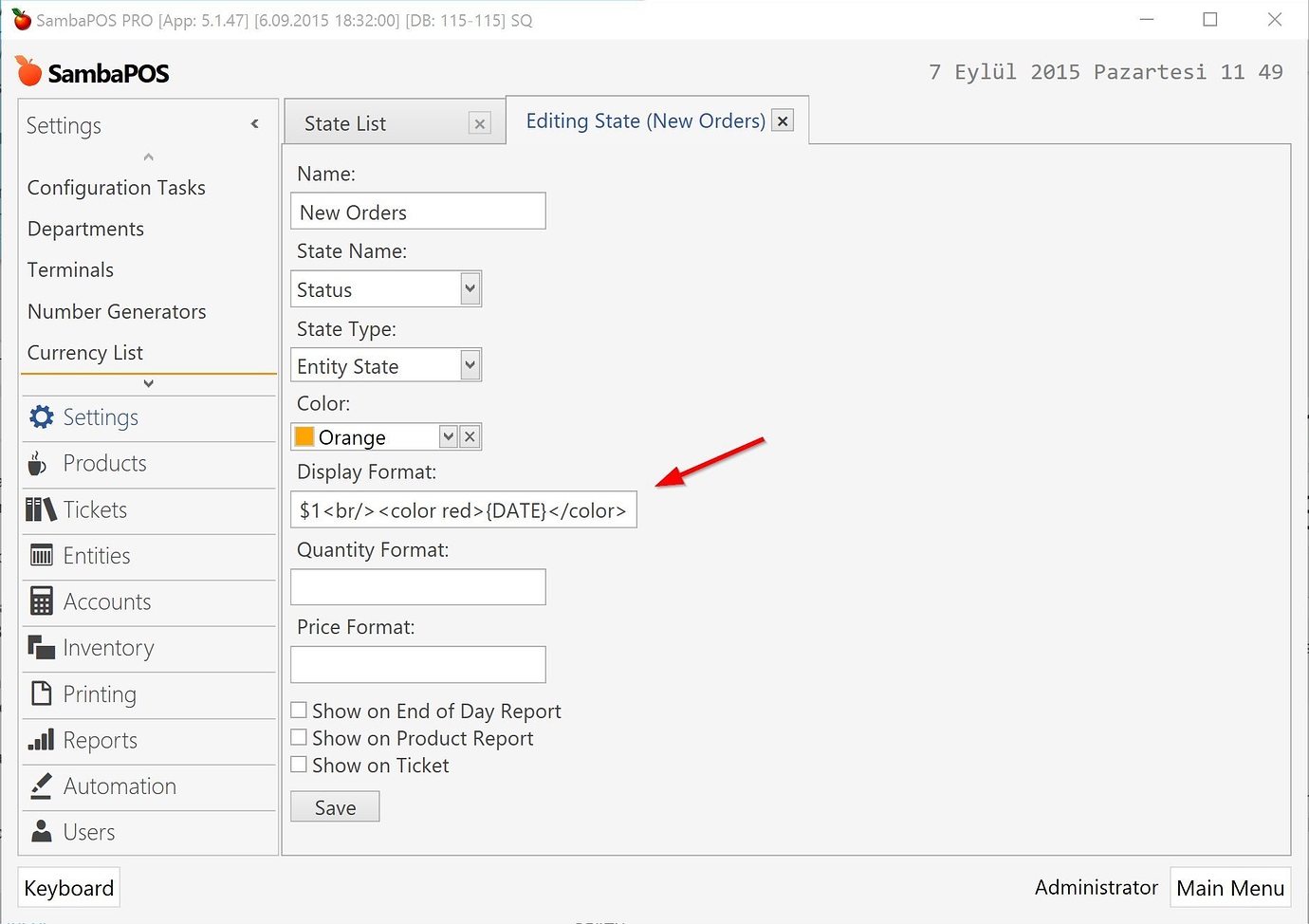Viewport: 1309px width, 924px height.
Task: Save the New Orders state
Action: coord(334,806)
